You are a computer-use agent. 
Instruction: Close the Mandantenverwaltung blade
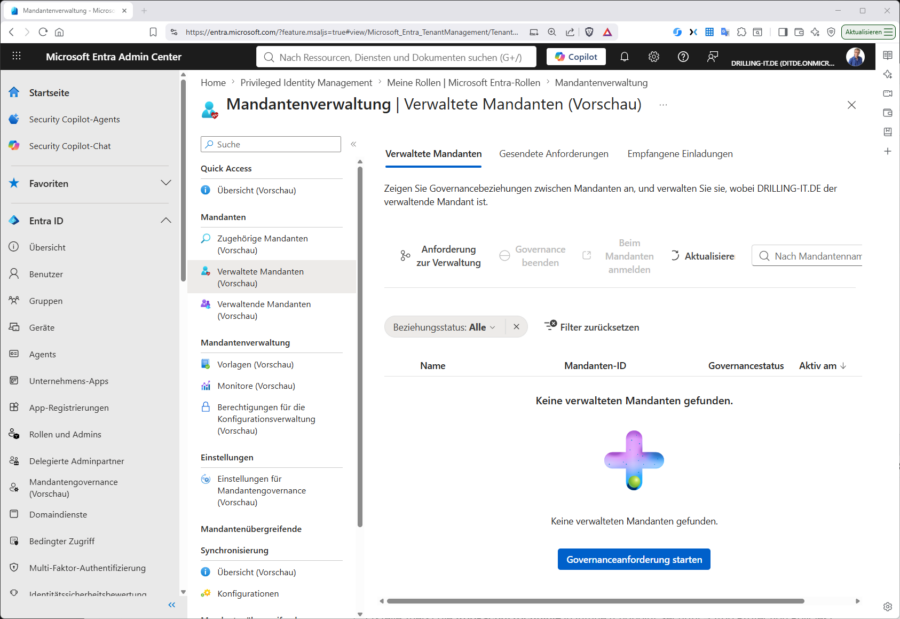click(851, 105)
